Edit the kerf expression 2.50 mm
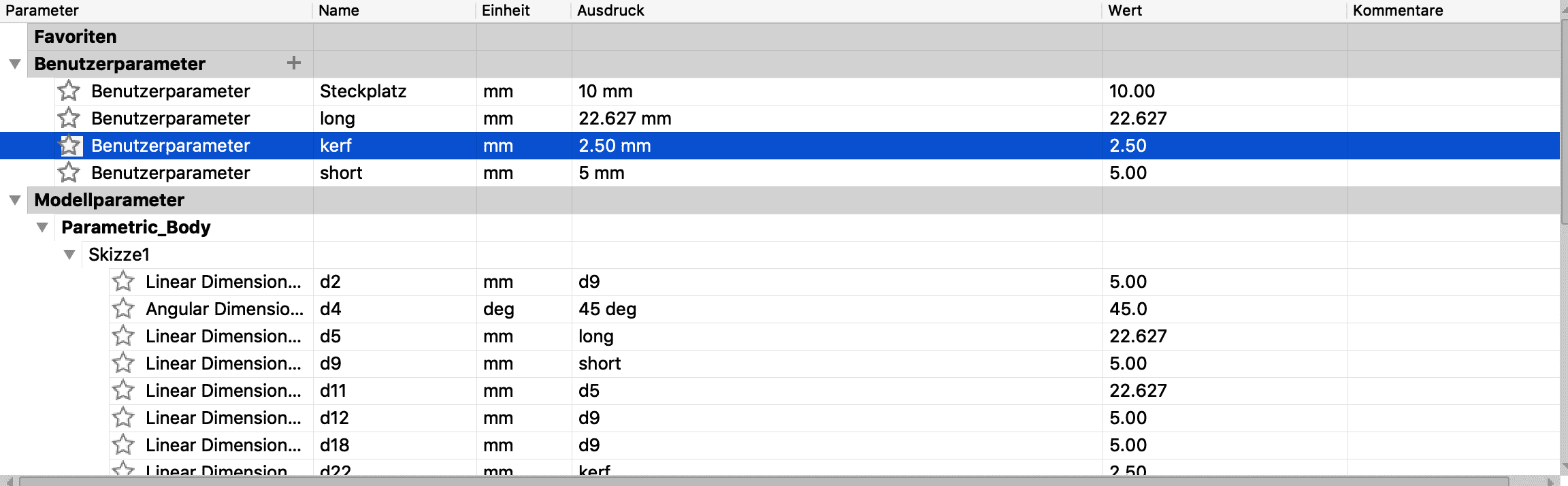This screenshot has width=1568, height=486. (615, 146)
